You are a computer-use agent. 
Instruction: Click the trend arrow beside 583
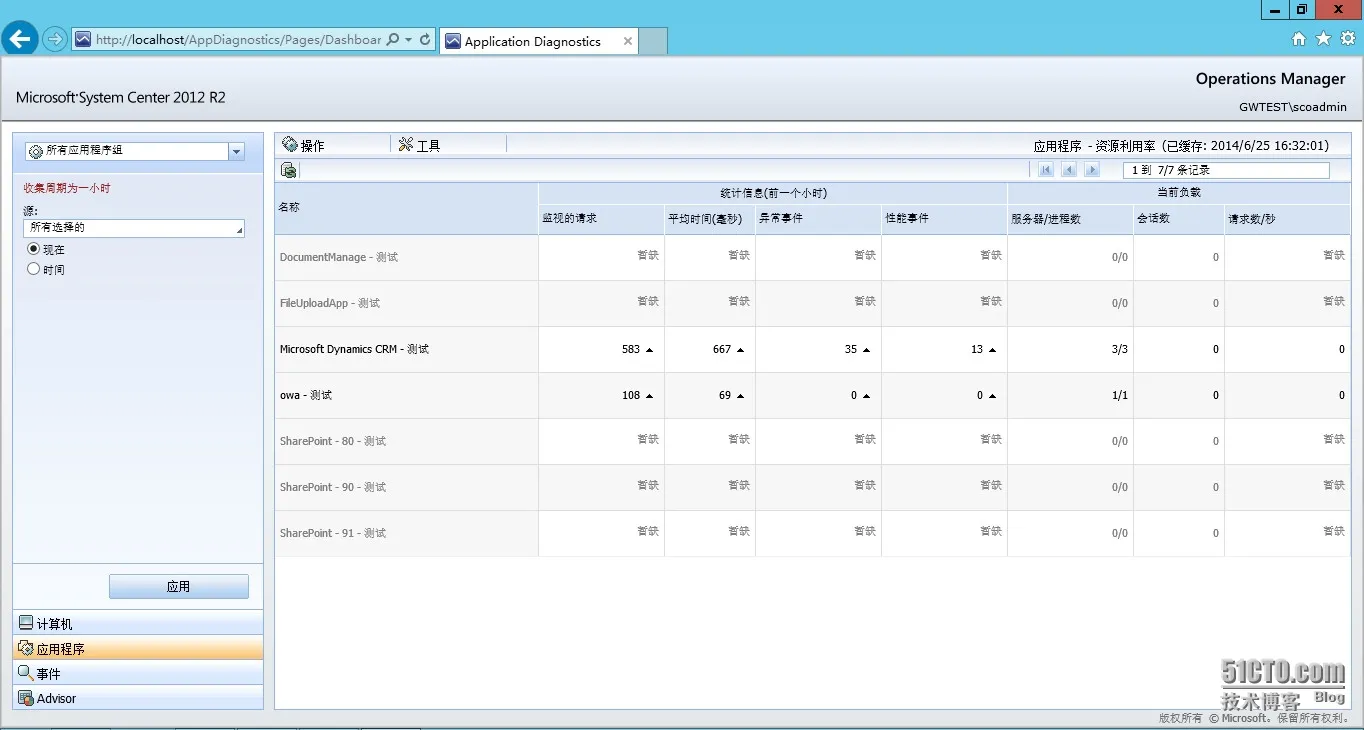[649, 350]
